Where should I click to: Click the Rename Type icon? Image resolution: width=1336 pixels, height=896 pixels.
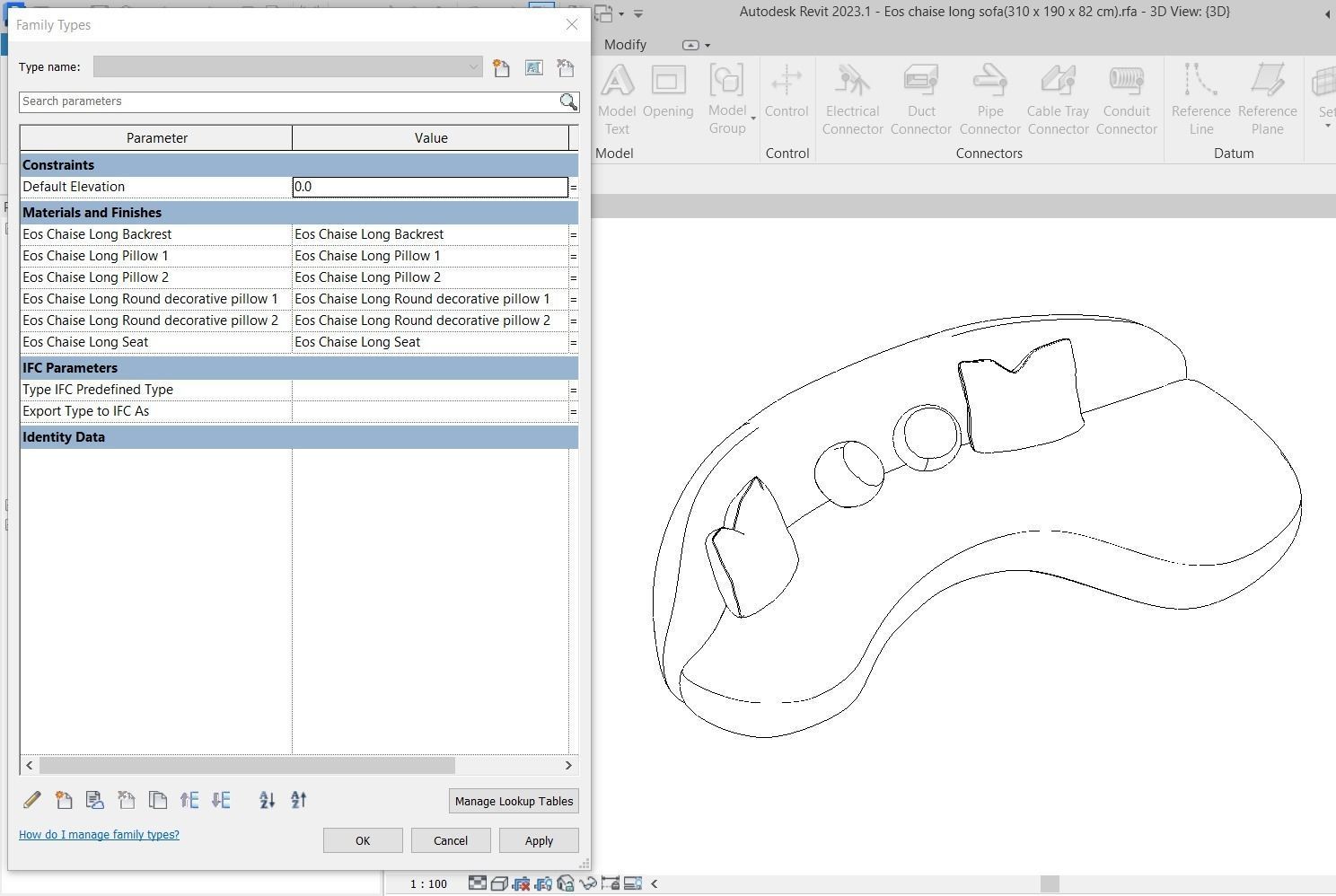(533, 67)
